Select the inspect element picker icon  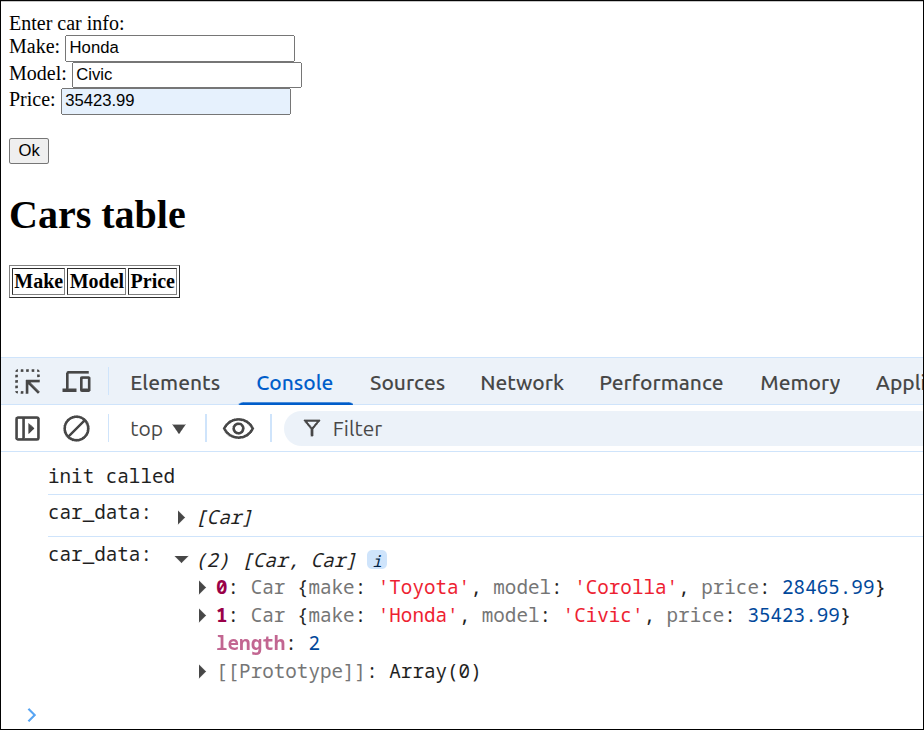pyautogui.click(x=27, y=382)
